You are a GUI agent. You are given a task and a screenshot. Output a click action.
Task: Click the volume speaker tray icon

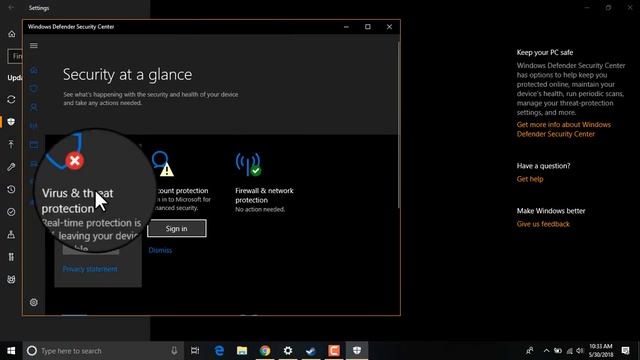click(x=580, y=351)
